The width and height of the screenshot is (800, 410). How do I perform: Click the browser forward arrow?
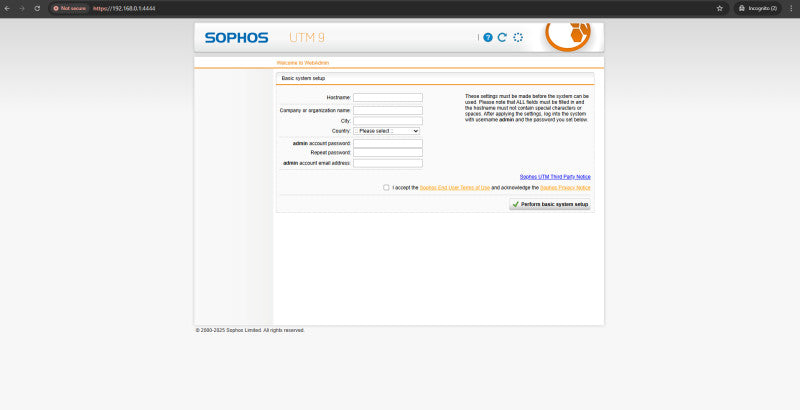(22, 8)
